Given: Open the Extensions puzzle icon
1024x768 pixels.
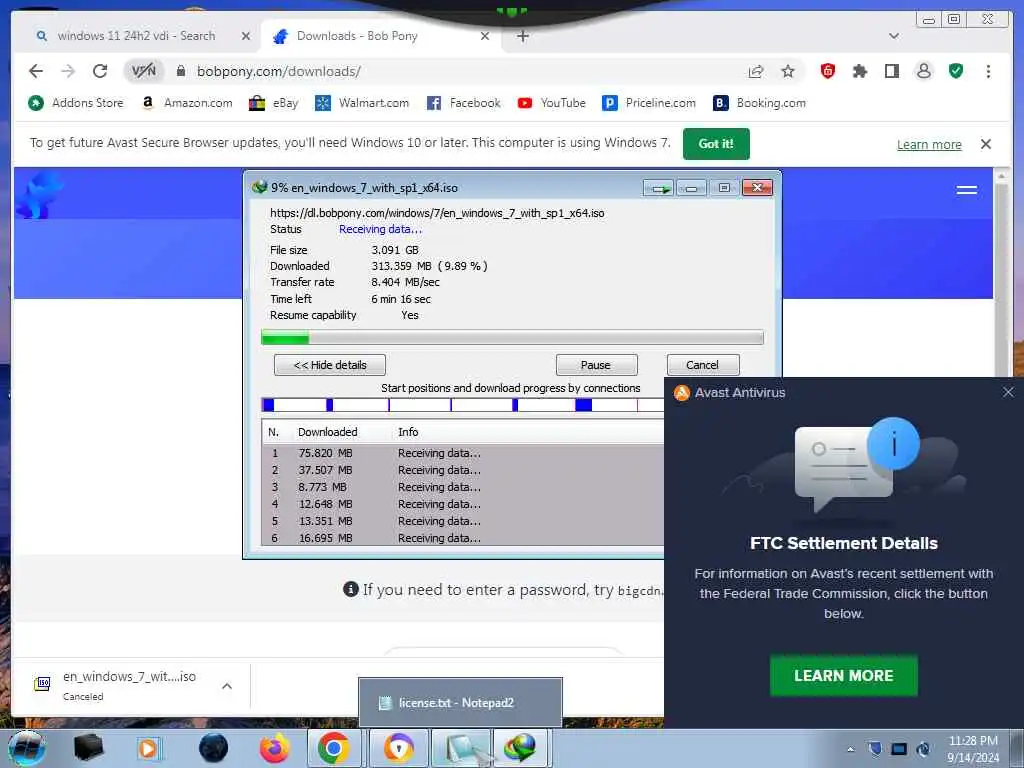Looking at the screenshot, I should click(859, 71).
